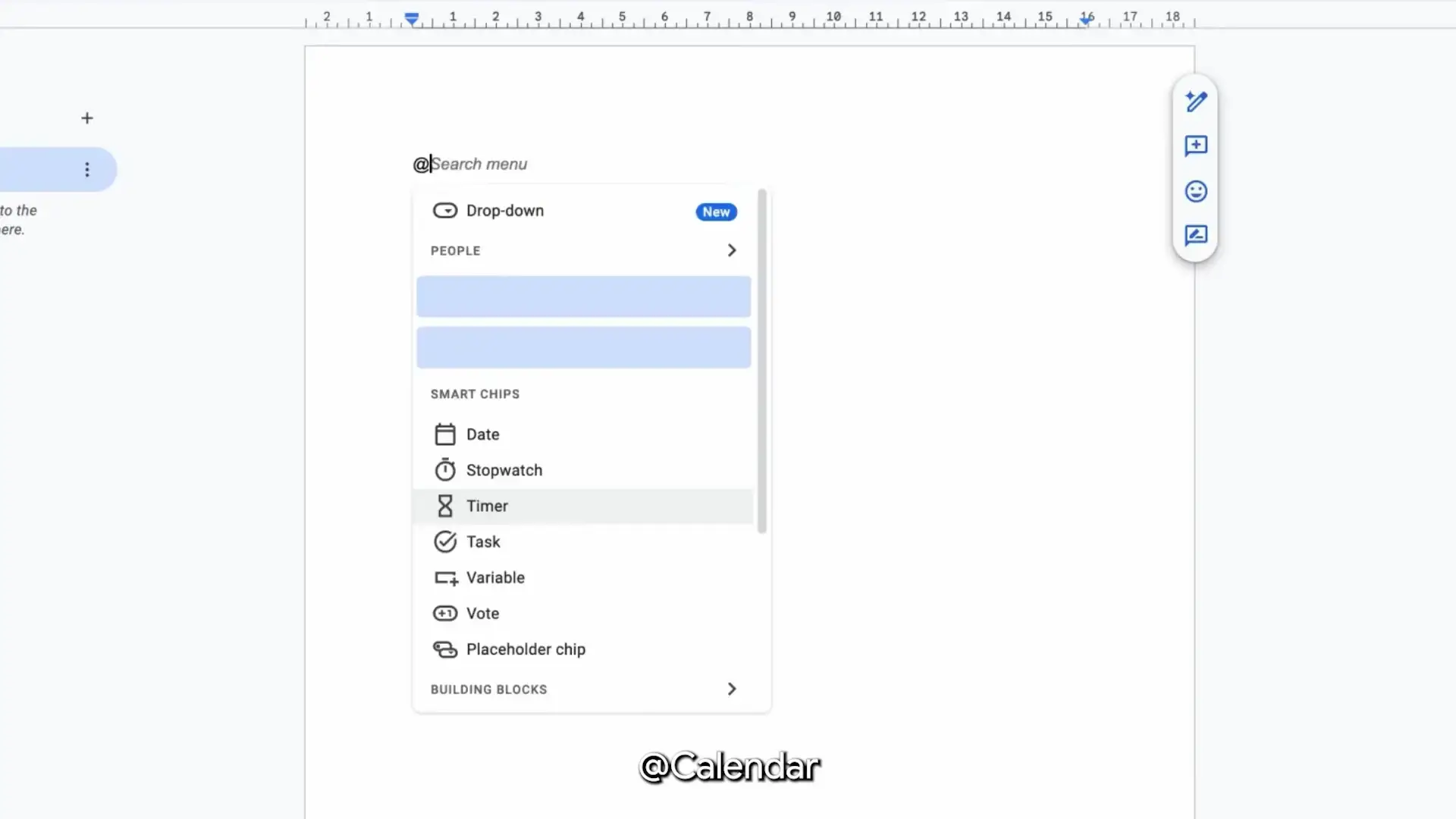Select the first highlighted people suggestion
Image resolution: width=1456 pixels, height=819 pixels.
pyautogui.click(x=583, y=297)
